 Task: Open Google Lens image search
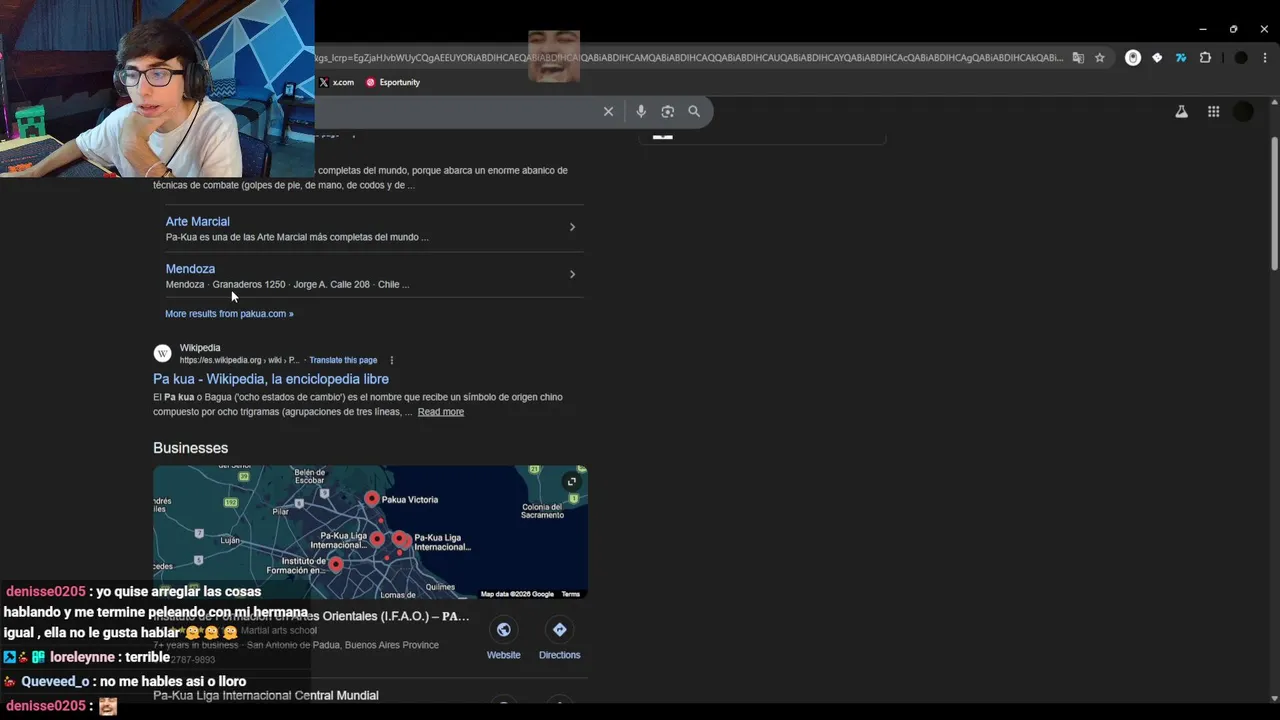668,112
